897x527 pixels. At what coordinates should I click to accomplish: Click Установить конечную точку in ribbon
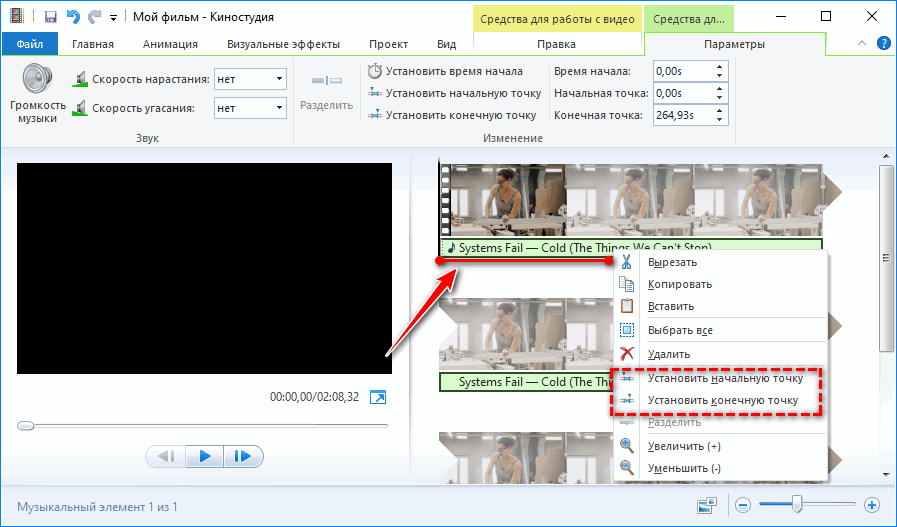point(452,115)
